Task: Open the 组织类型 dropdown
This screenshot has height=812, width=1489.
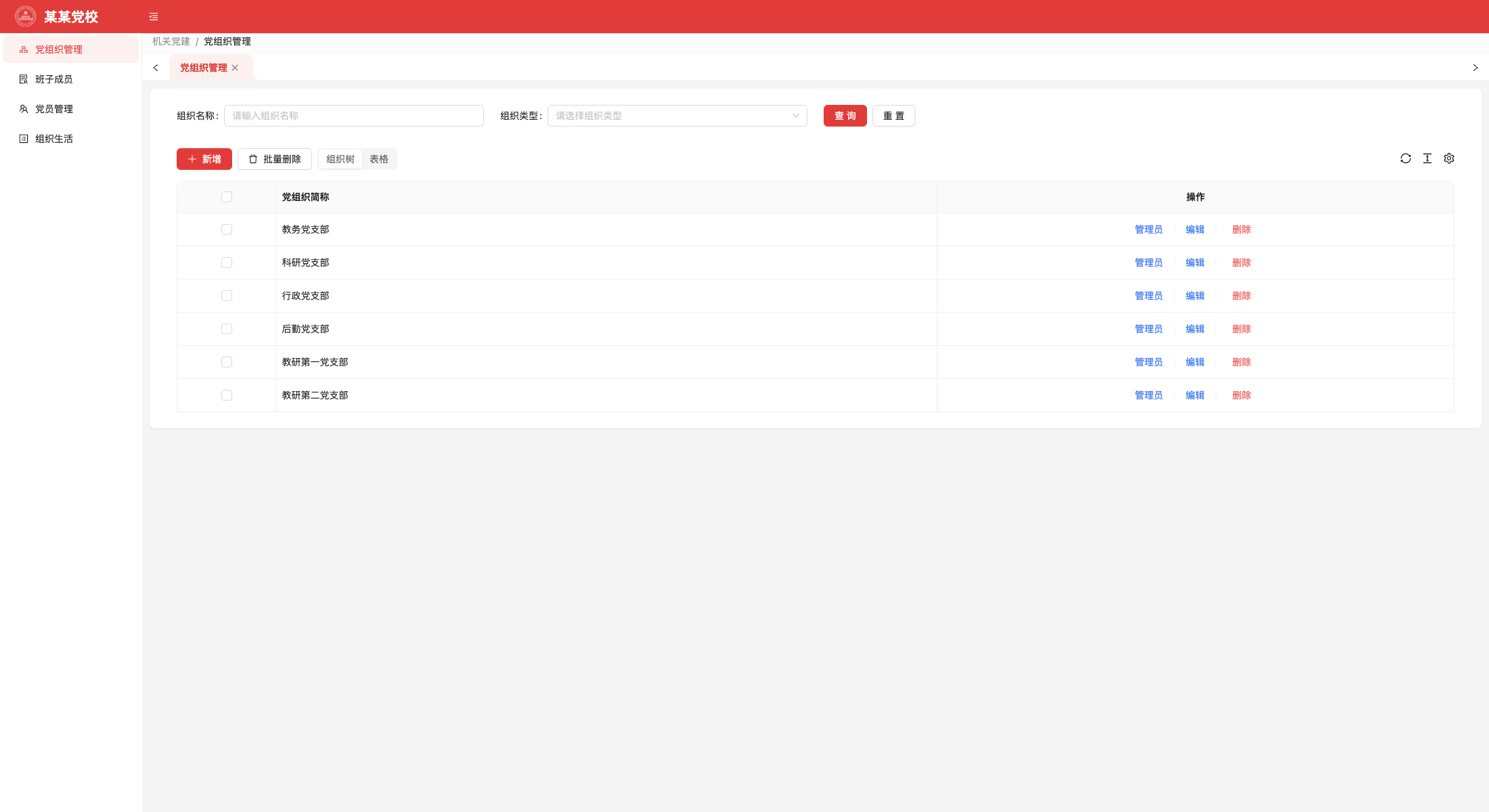Action: pos(677,116)
